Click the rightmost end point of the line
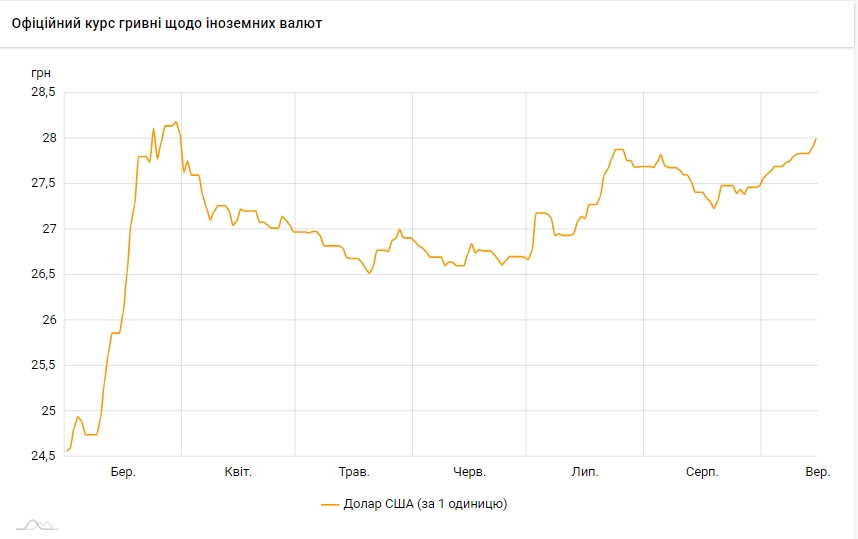The image size is (858, 539). (816, 139)
